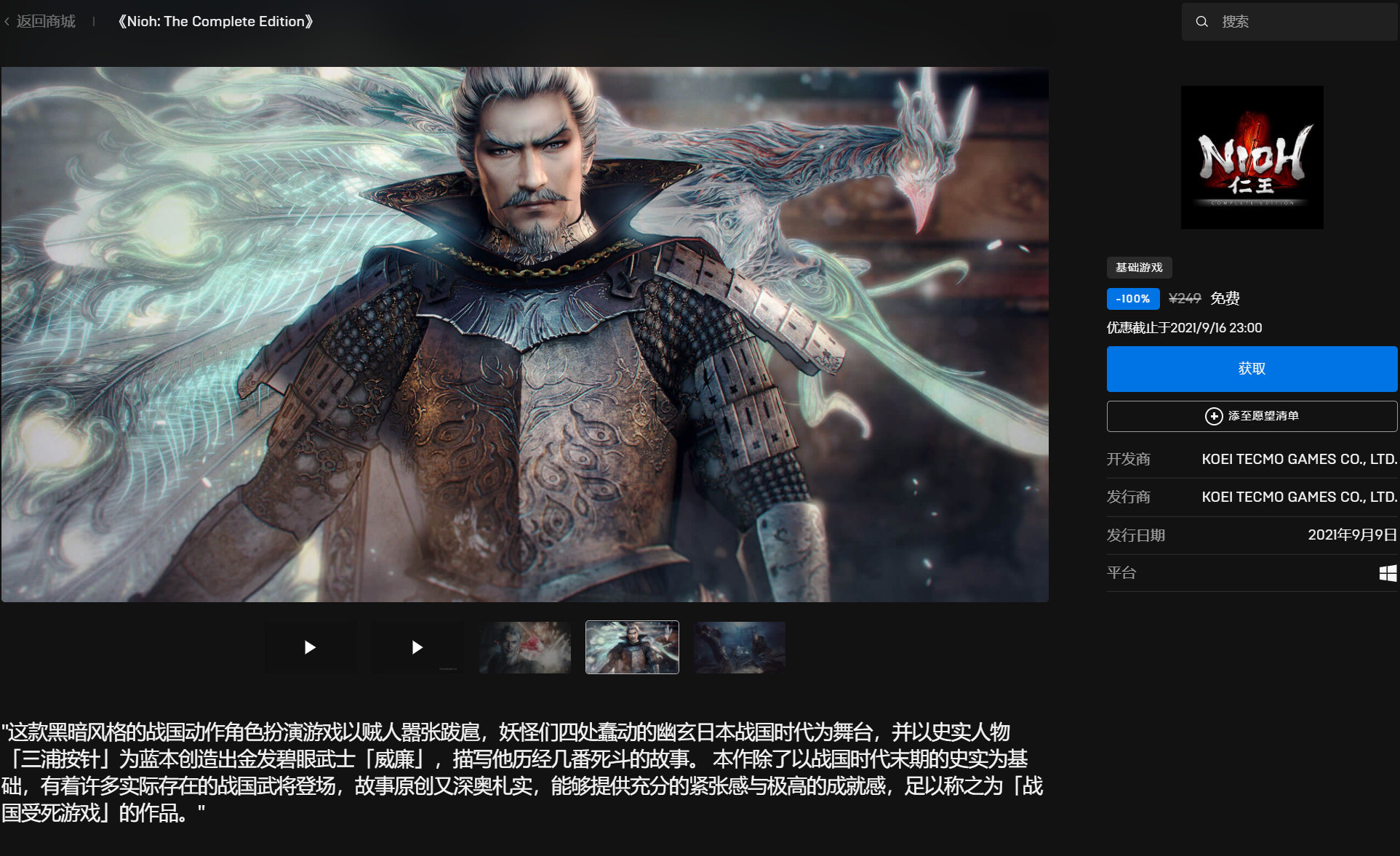Image resolution: width=1400 pixels, height=856 pixels.
Task: Click the 添至愿望清单 wishlist button
Action: coord(1252,416)
